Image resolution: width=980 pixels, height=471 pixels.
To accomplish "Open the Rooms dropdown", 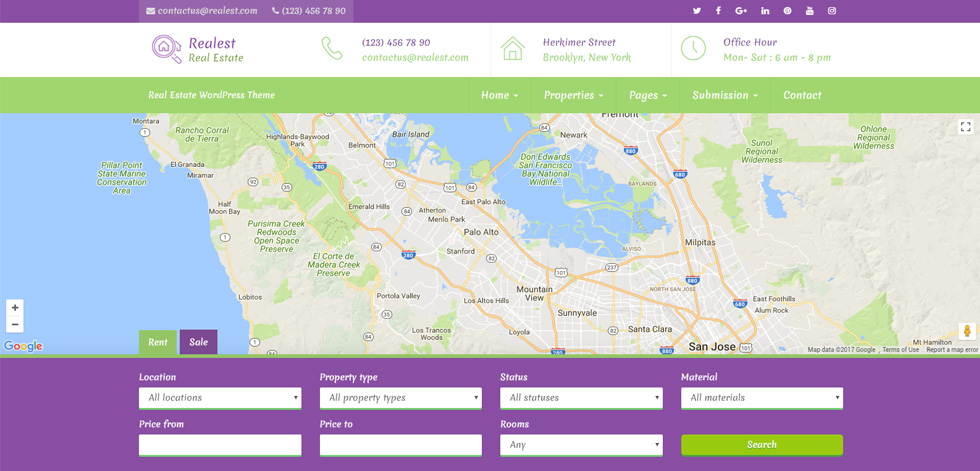I will tap(581, 445).
